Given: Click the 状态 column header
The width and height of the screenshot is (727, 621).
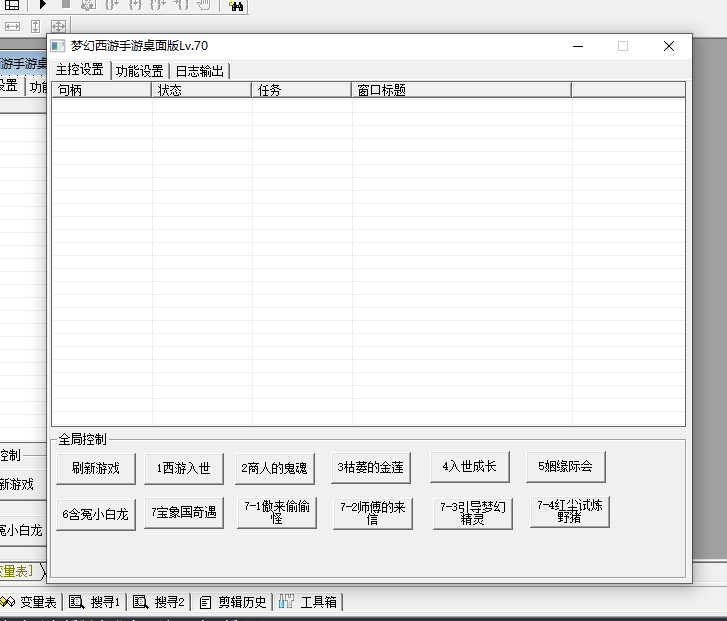Looking at the screenshot, I should 202,90.
